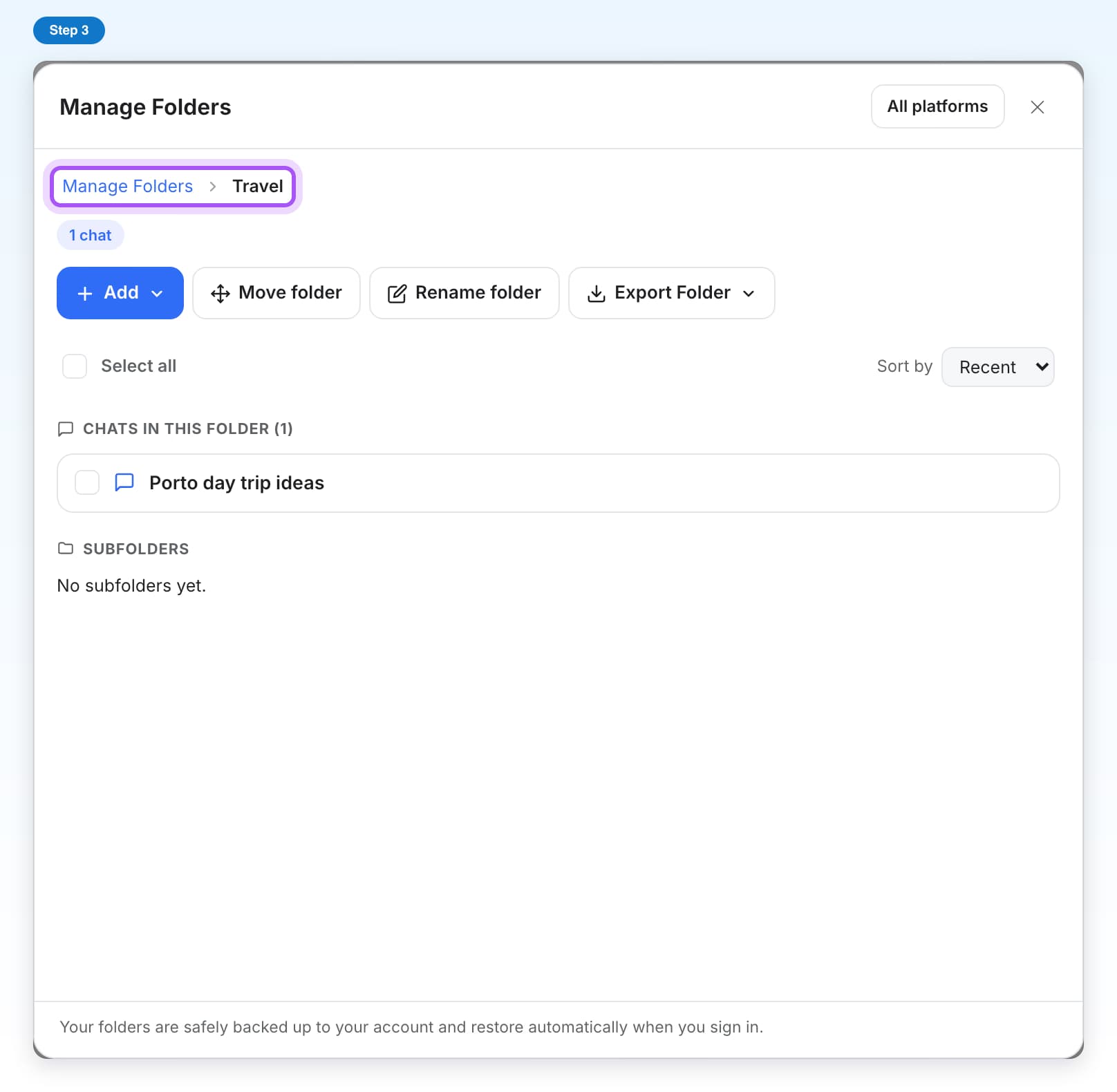Click the 1 chat badge
Image resolution: width=1117 pixels, height=1092 pixels.
(x=91, y=235)
